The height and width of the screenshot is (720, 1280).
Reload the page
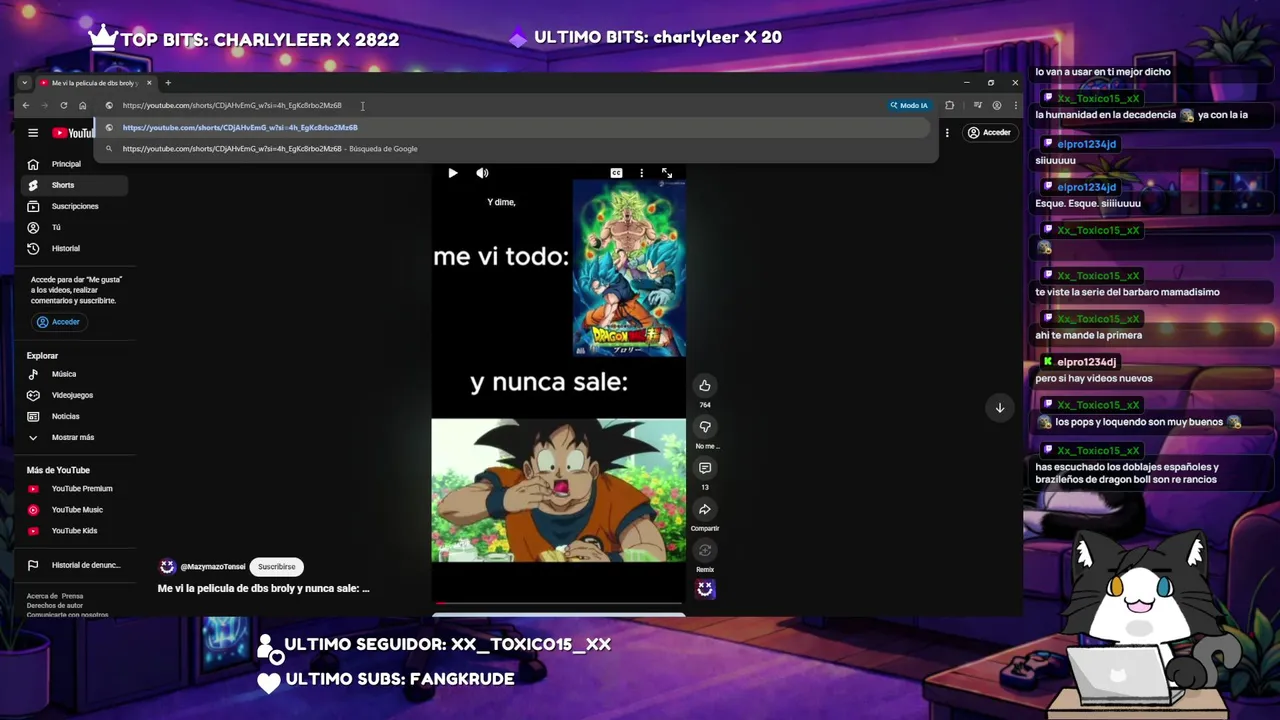[x=64, y=105]
